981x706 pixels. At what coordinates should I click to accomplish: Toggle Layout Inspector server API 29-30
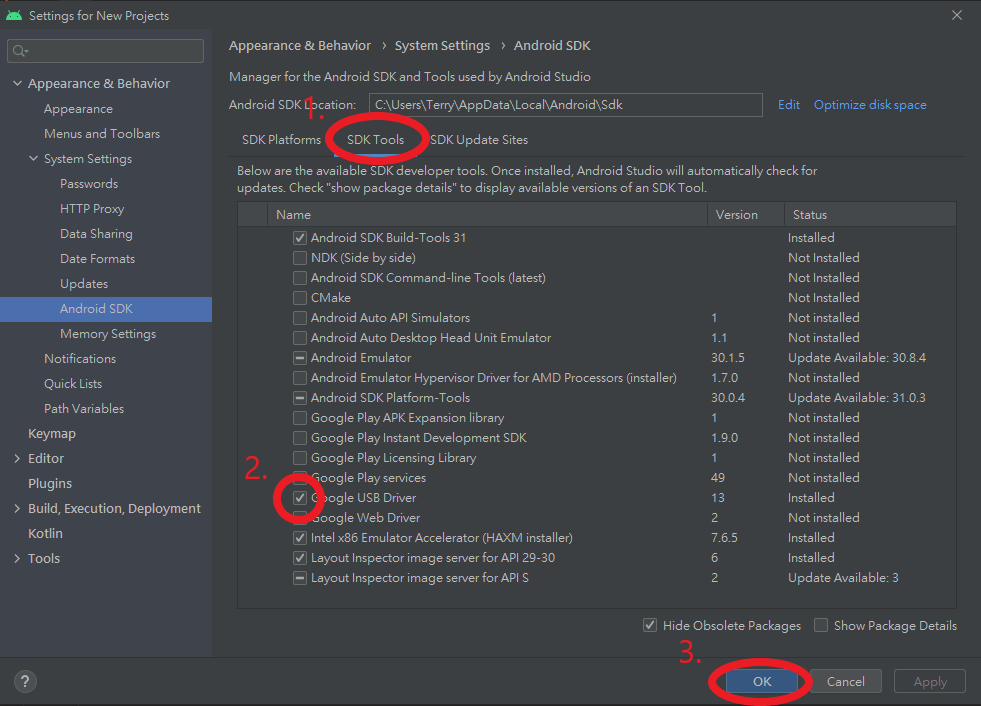pyautogui.click(x=300, y=558)
